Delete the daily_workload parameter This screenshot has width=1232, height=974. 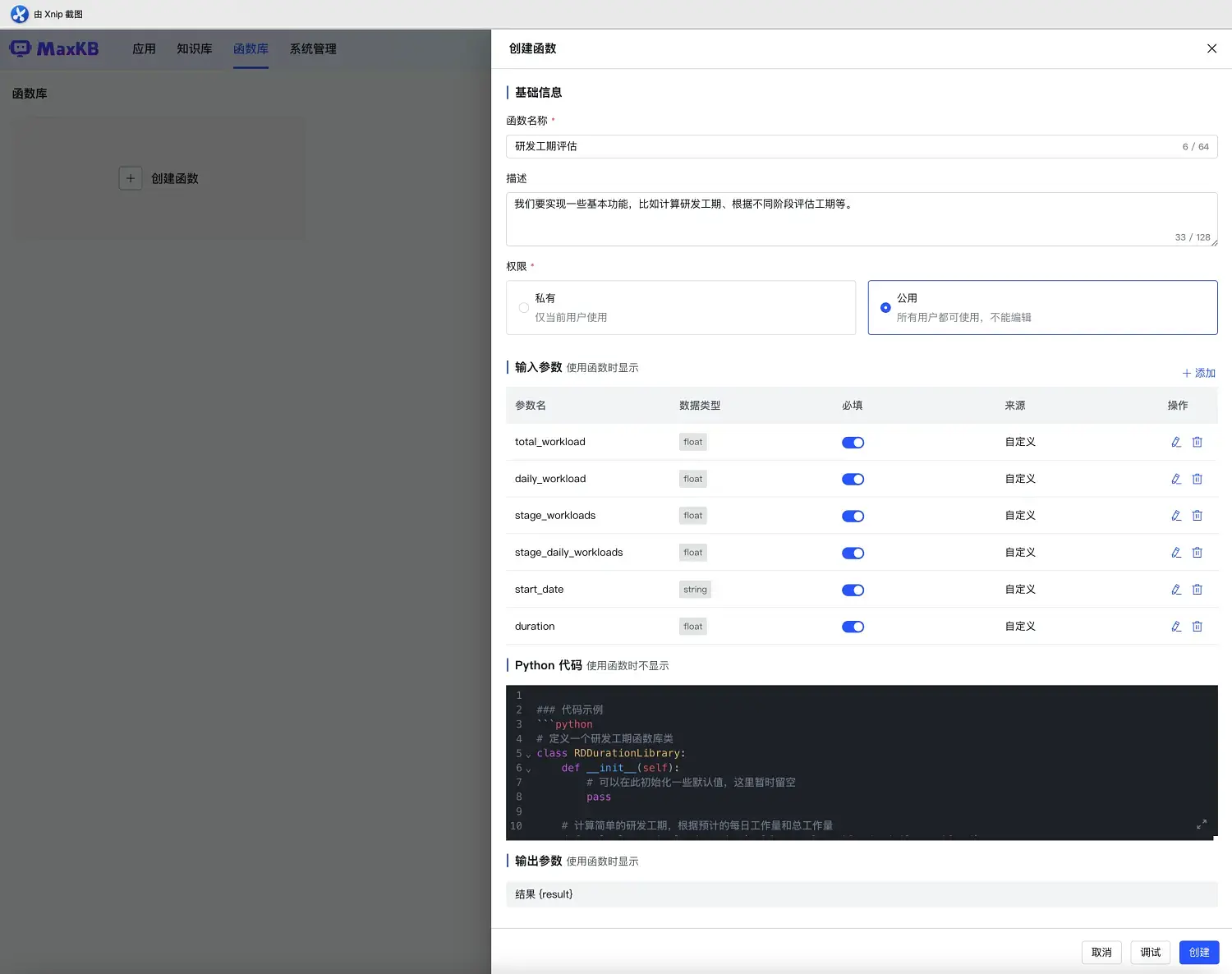tap(1197, 479)
